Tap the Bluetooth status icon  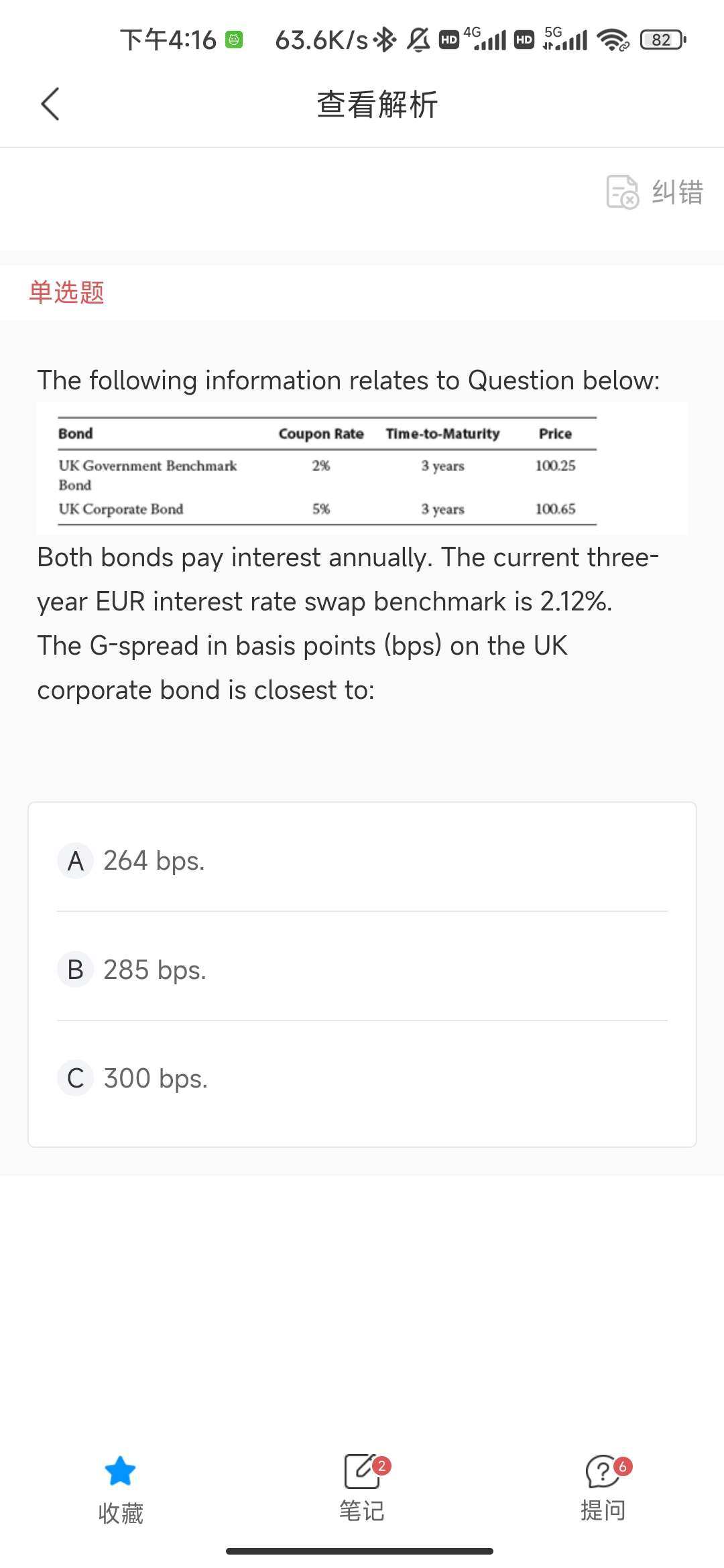pos(385,40)
